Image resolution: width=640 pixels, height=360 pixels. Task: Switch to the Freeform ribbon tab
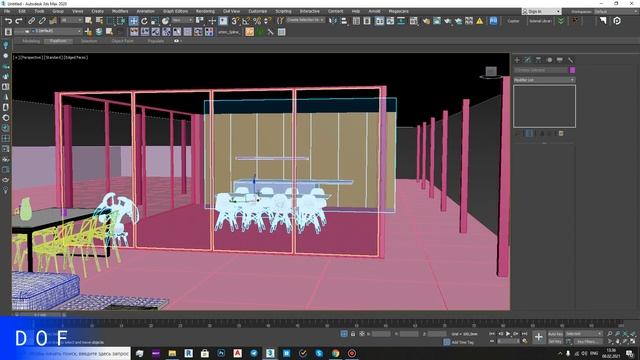[58, 41]
